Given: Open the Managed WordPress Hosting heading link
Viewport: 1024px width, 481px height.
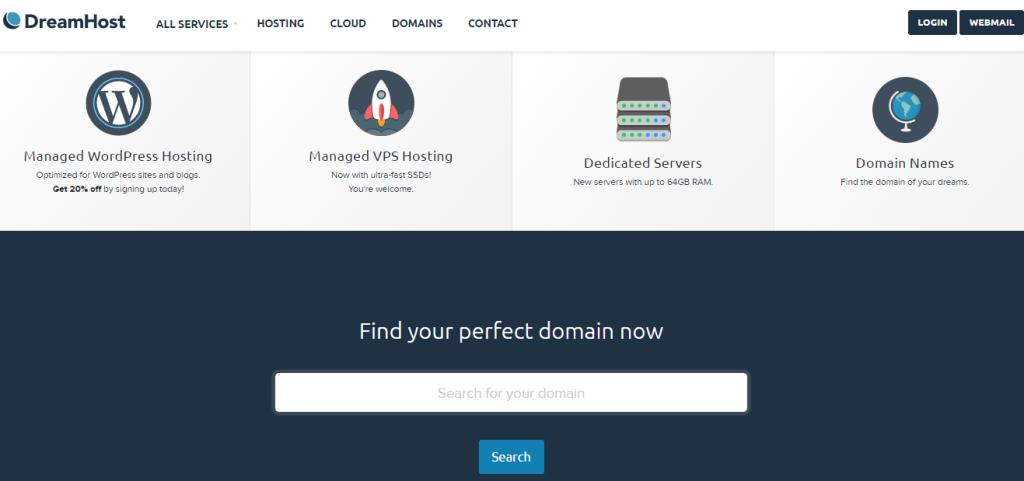Looking at the screenshot, I should (x=118, y=157).
